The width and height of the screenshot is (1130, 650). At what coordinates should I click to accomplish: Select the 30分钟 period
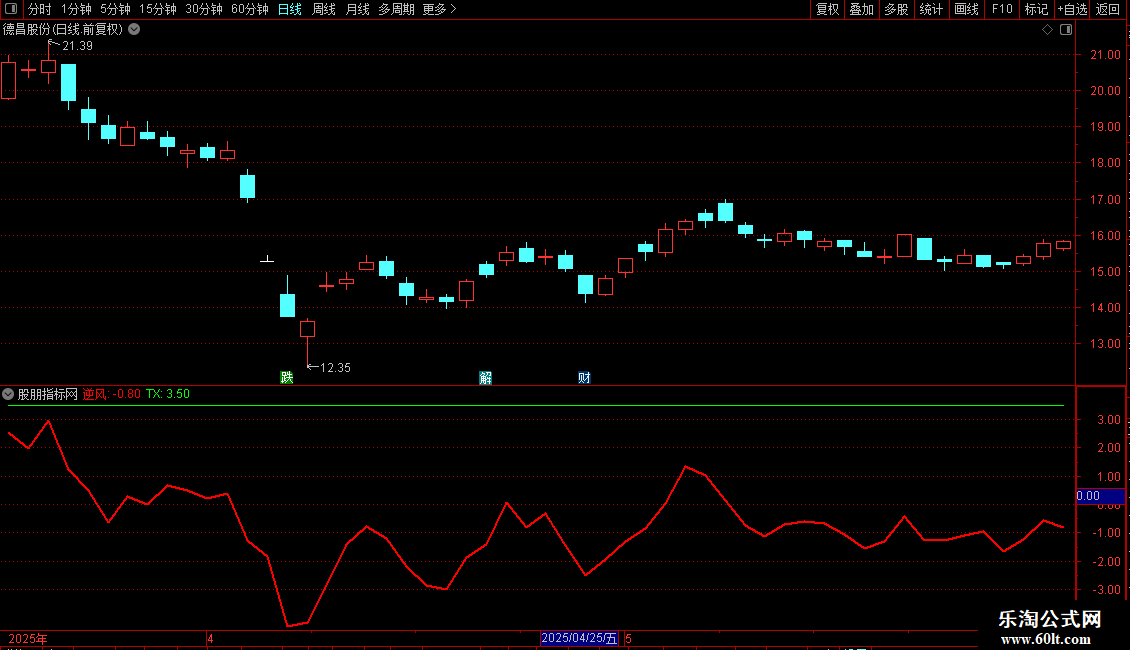204,9
